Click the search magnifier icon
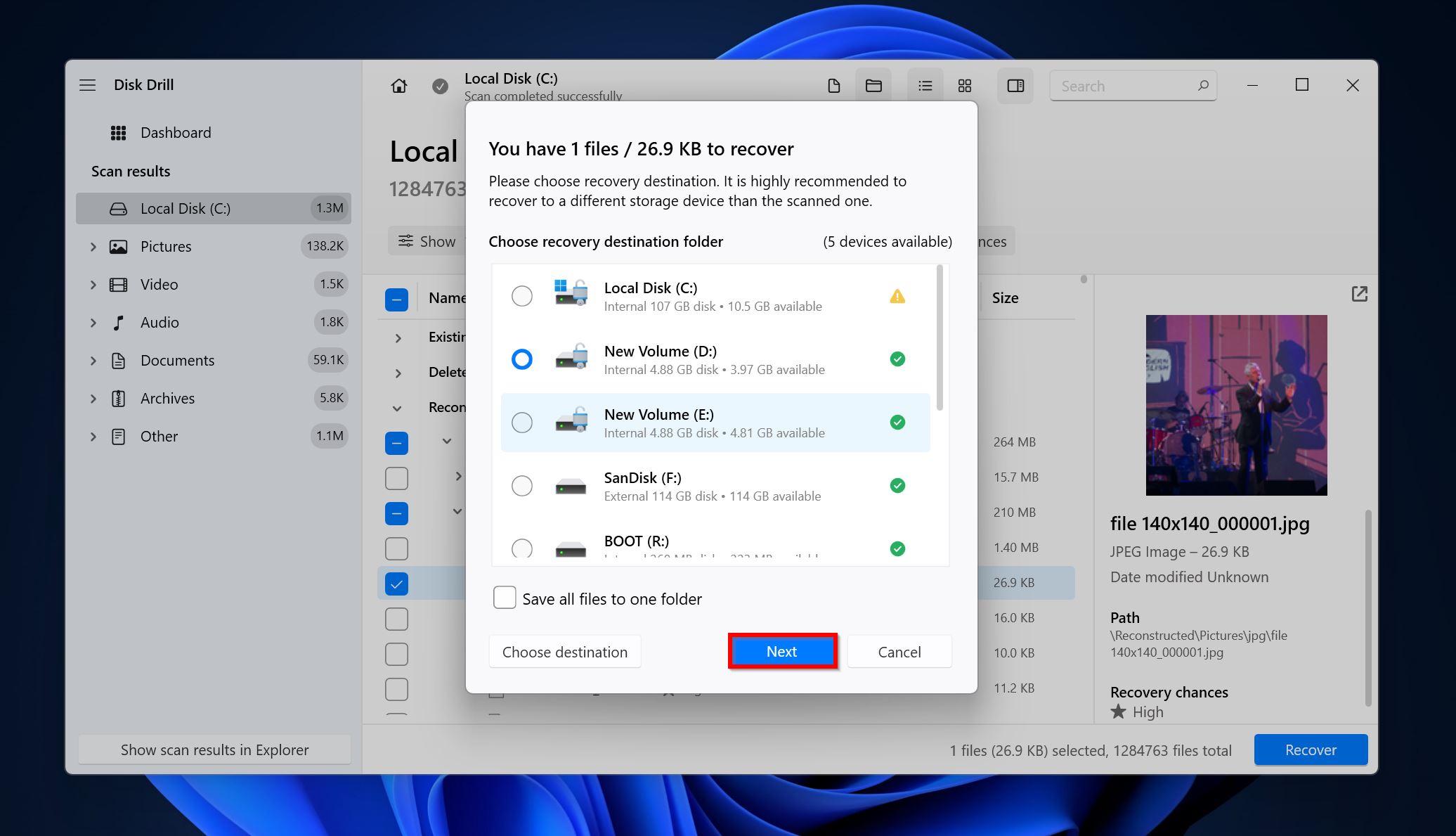Viewport: 1456px width, 836px height. coord(1203,85)
